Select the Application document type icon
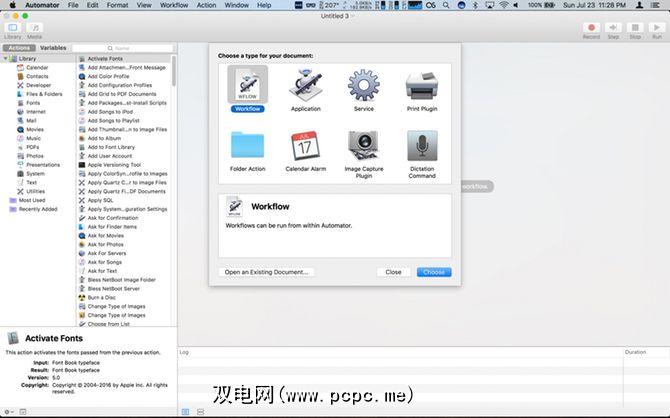The width and height of the screenshot is (670, 418). click(x=306, y=85)
